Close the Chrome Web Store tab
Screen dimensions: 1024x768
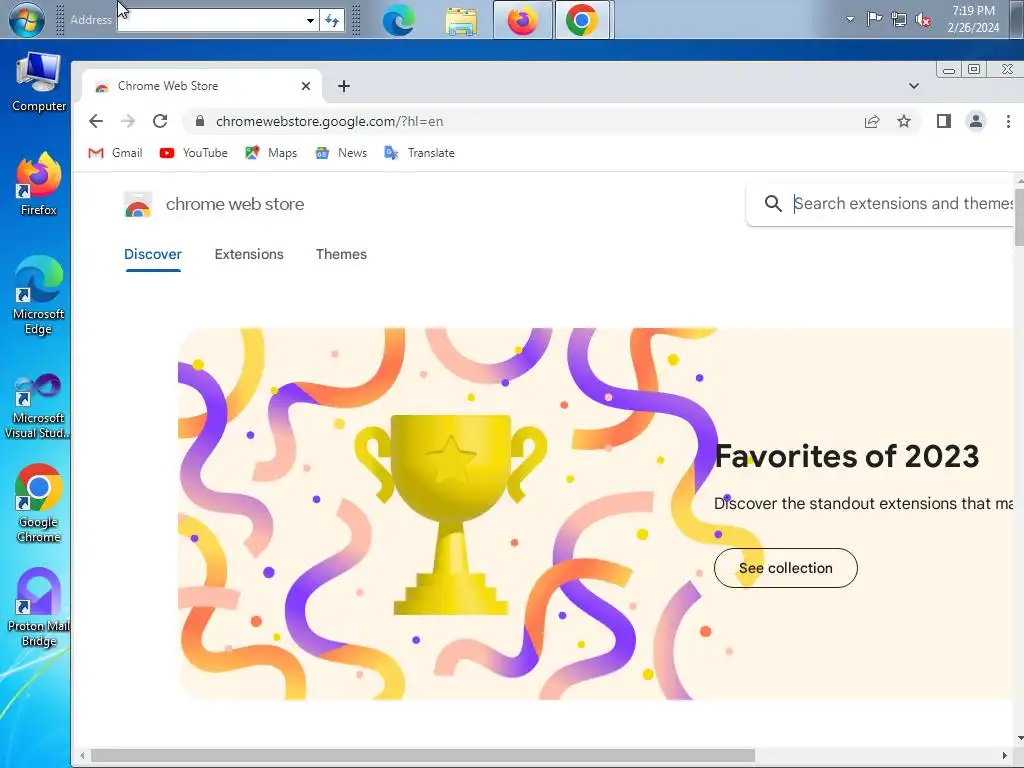coord(306,86)
